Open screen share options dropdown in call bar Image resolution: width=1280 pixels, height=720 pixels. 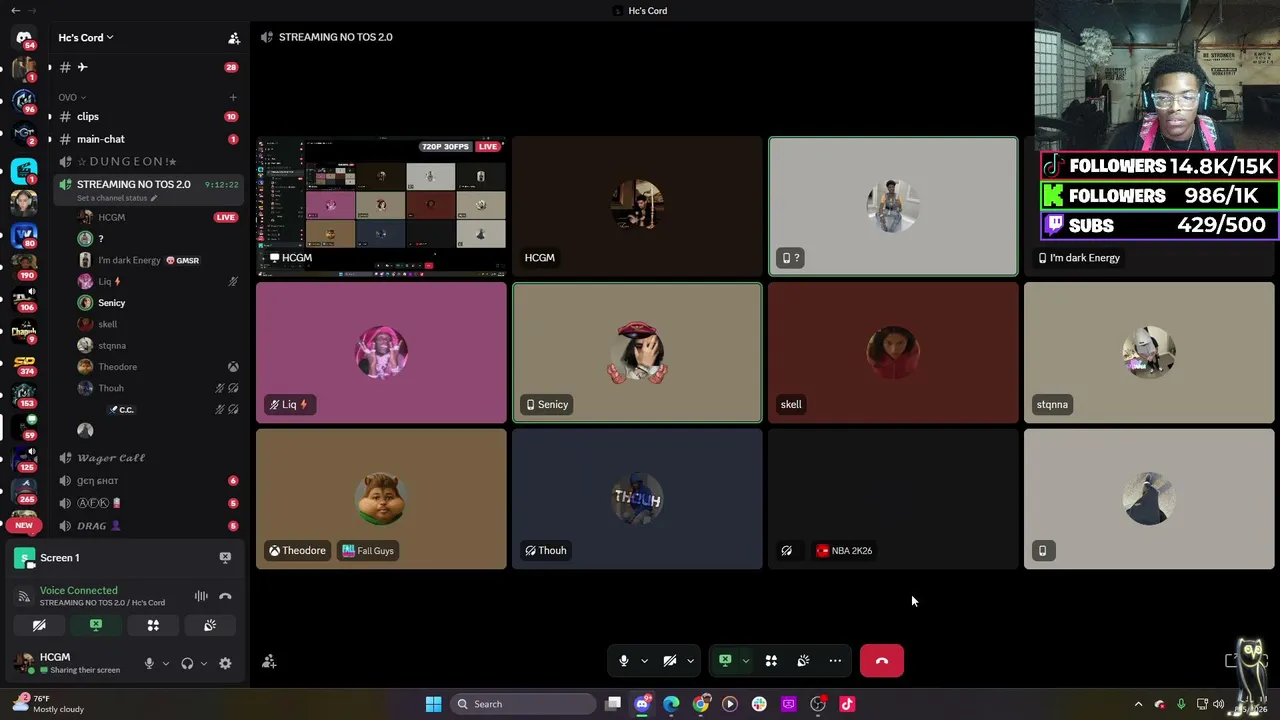pyautogui.click(x=745, y=661)
